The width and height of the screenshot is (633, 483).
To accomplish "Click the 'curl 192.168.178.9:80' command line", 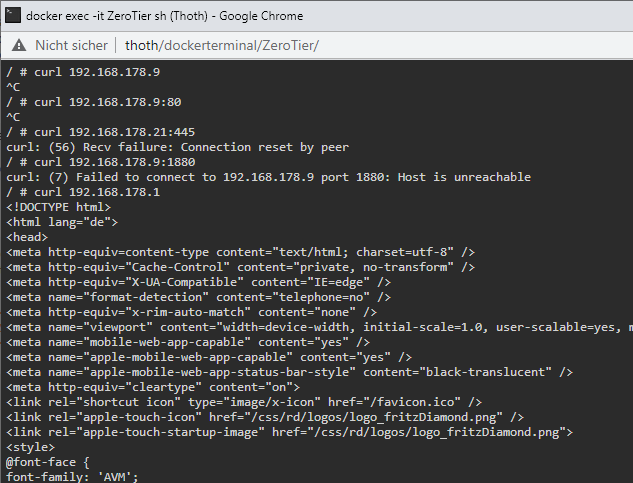I will 94,102.
